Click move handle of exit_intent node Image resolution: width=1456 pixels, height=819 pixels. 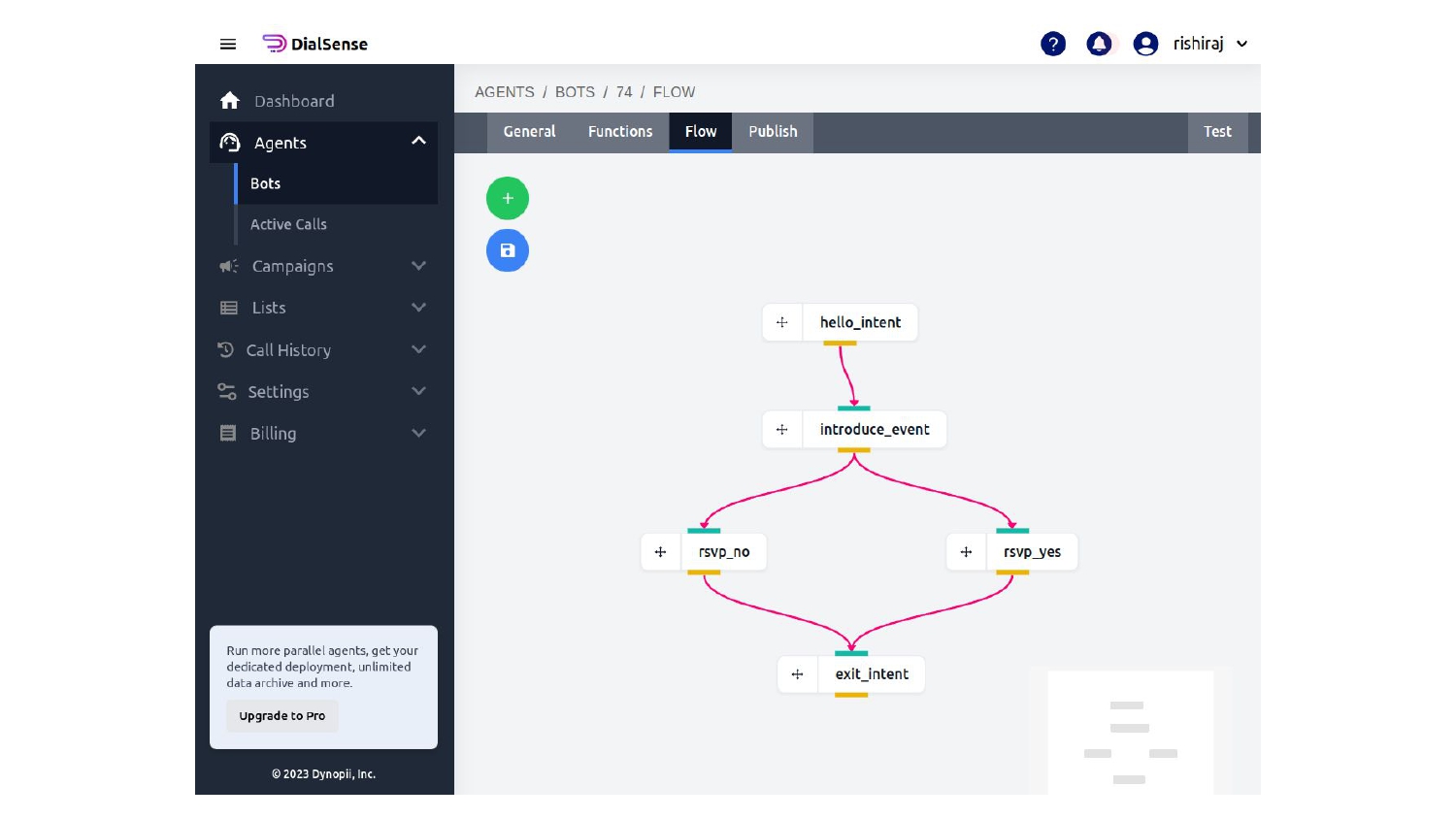798,674
